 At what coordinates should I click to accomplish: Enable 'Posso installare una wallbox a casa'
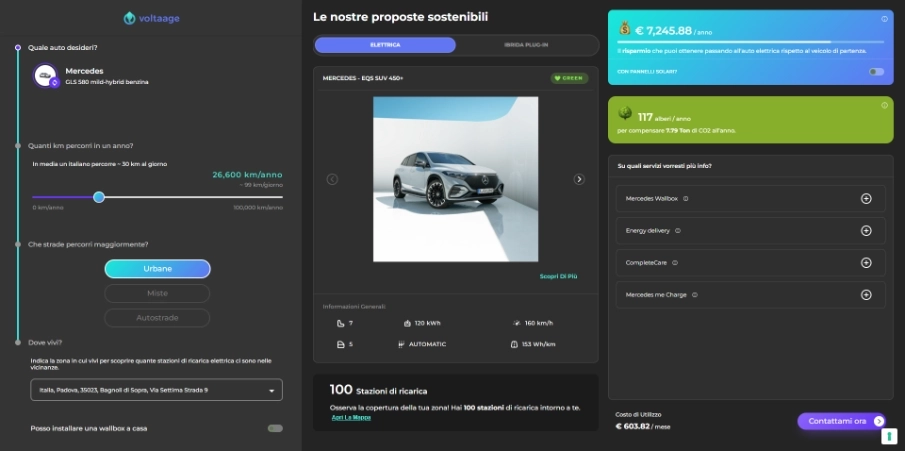click(274, 428)
